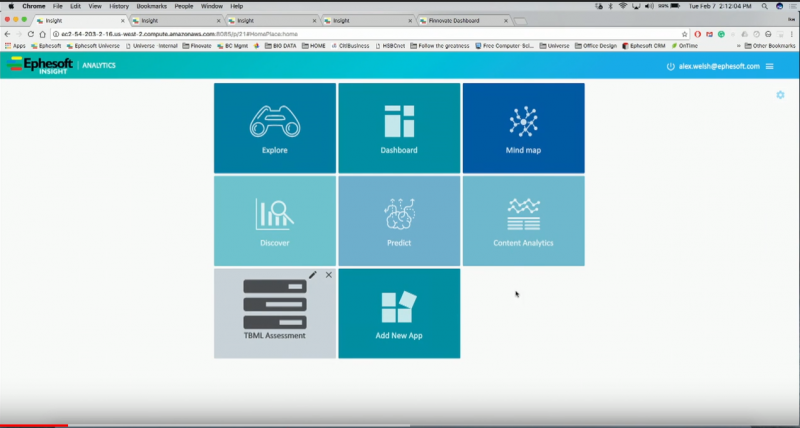Click the Gmail extension icon
Image resolution: width=800 pixels, height=428 pixels.
point(709,34)
